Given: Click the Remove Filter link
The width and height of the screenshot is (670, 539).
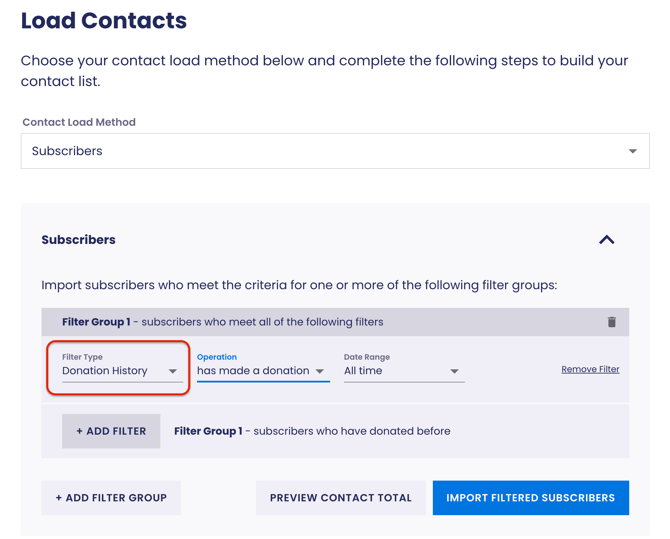Looking at the screenshot, I should 590,370.
